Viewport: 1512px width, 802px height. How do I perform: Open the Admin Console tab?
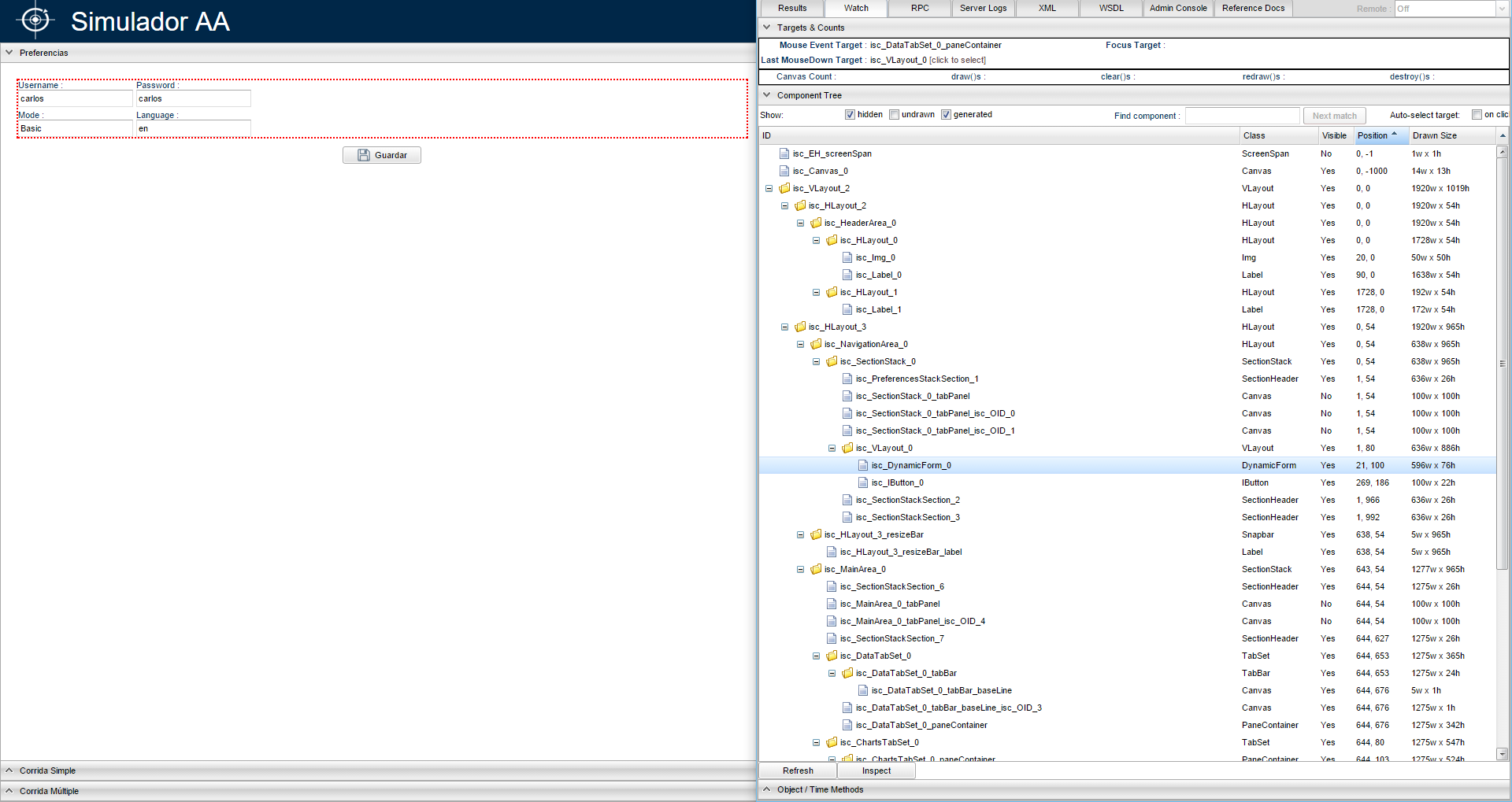(1177, 9)
